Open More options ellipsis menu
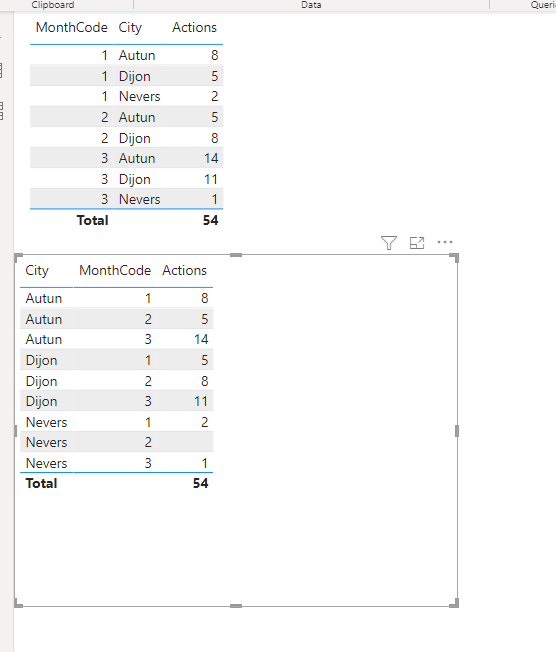The height and width of the screenshot is (652, 556). [445, 242]
